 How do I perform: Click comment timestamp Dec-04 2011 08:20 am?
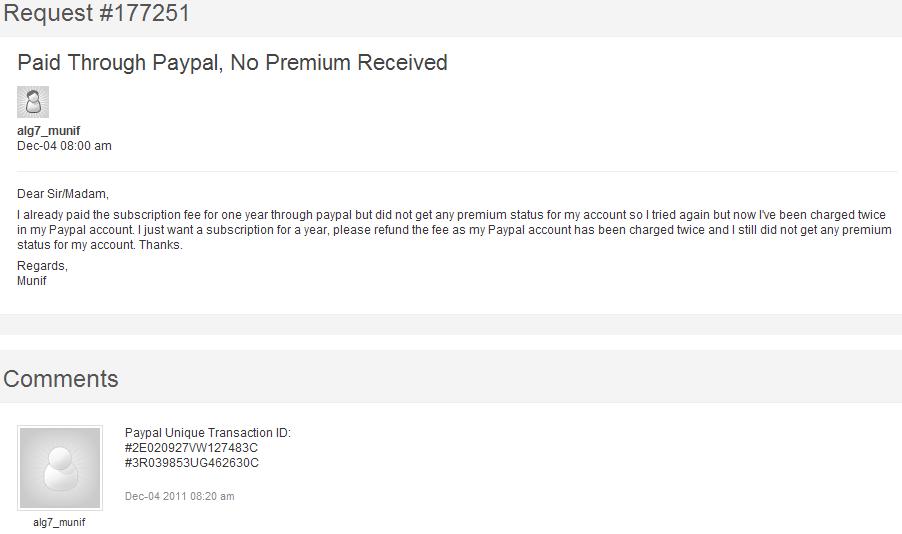[179, 496]
